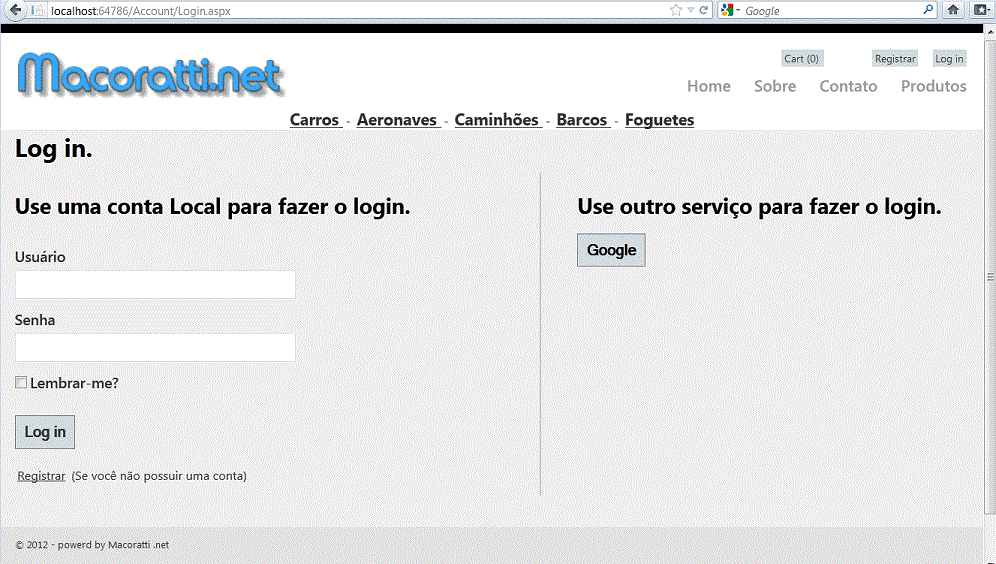Click the magnifier icon in search box
The width and height of the screenshot is (996, 564).
coord(927,10)
